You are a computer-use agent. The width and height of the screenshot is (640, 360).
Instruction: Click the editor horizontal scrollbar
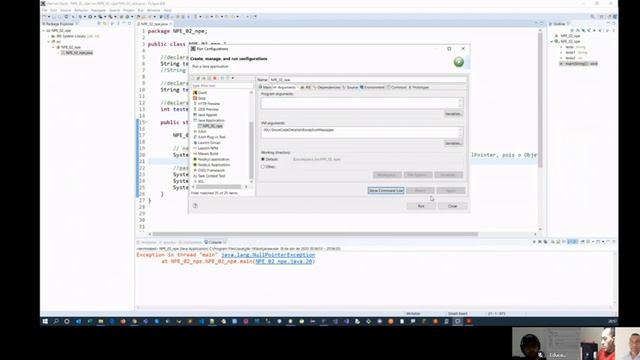pyautogui.click(x=314, y=234)
